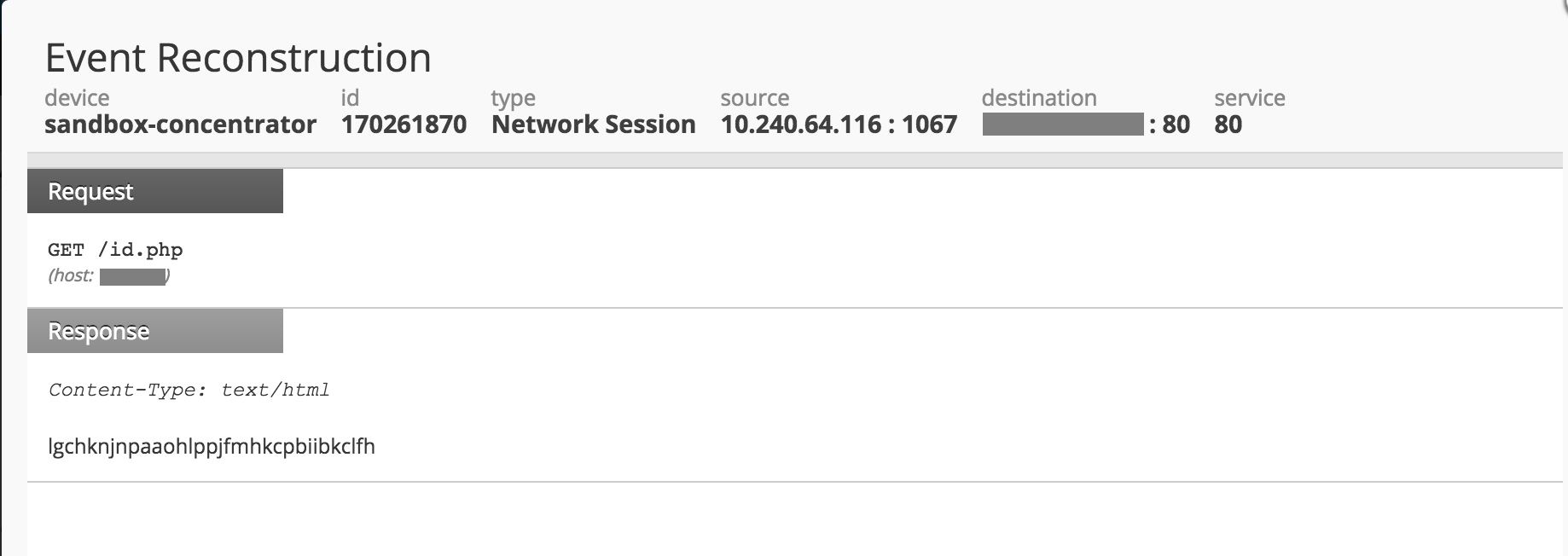Click the id column label

(x=350, y=98)
